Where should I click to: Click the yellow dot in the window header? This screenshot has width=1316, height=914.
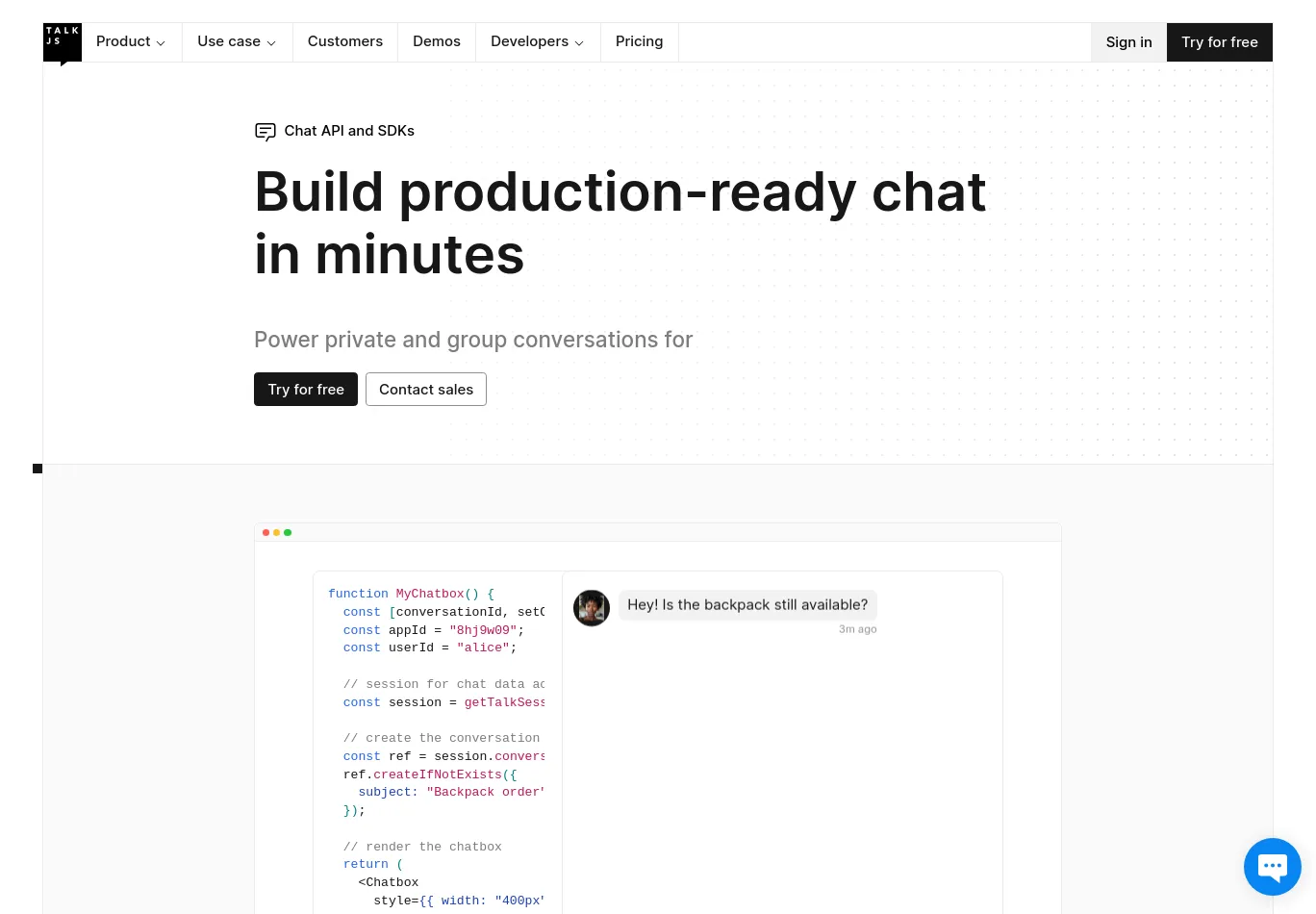tap(277, 532)
